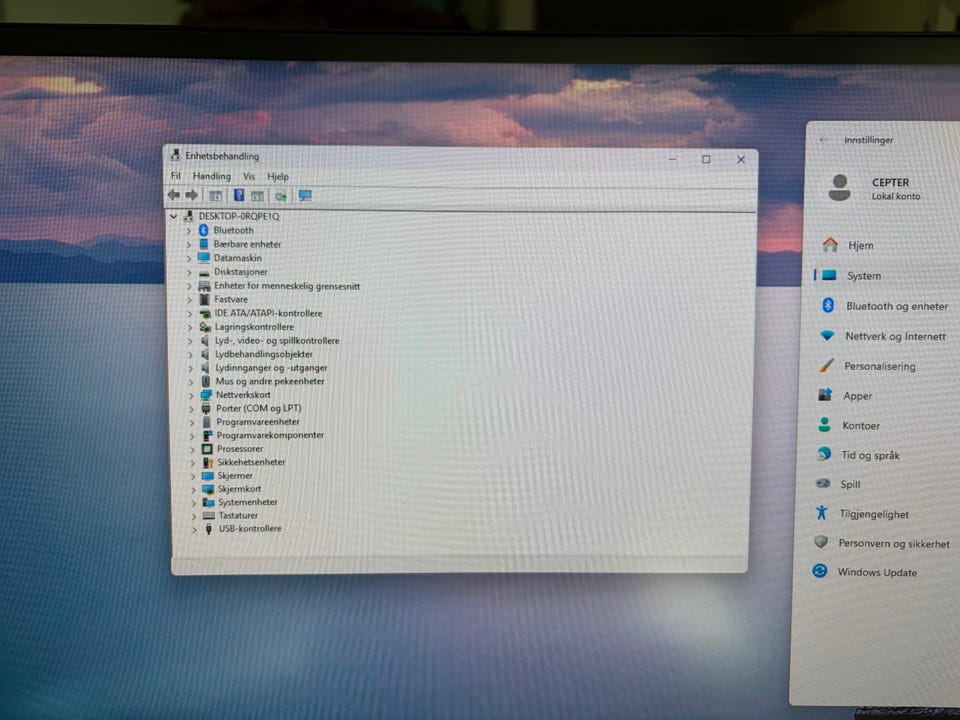Click the USB-kontrollere plug icon
Viewport: 960px width, 720px height.
point(209,528)
